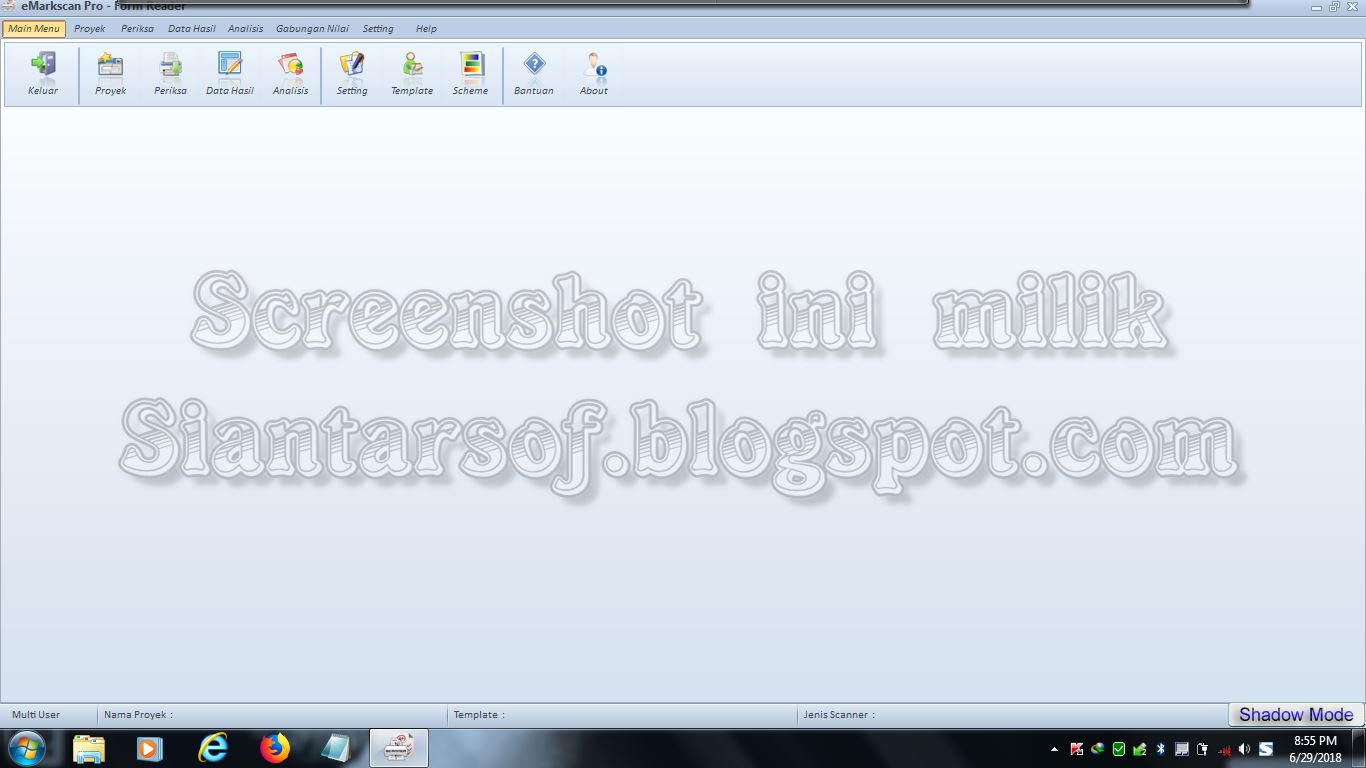This screenshot has height=768, width=1366.
Task: Click the Template status bar field
Action: tap(622, 715)
